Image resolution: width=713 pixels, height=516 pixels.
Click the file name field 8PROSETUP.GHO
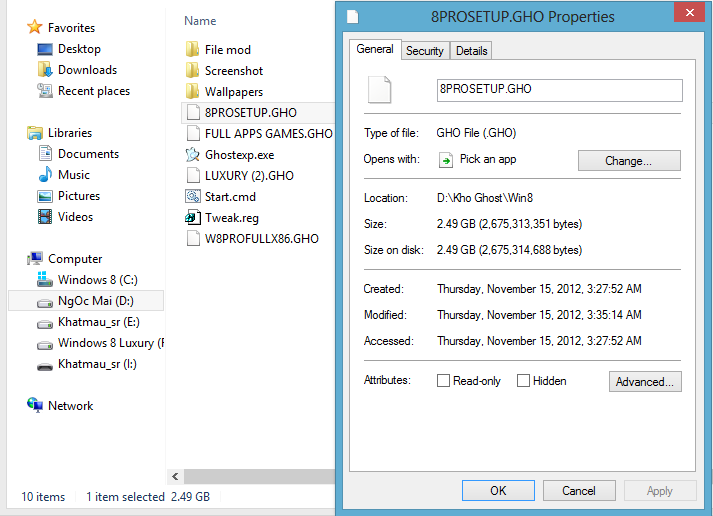coord(559,90)
